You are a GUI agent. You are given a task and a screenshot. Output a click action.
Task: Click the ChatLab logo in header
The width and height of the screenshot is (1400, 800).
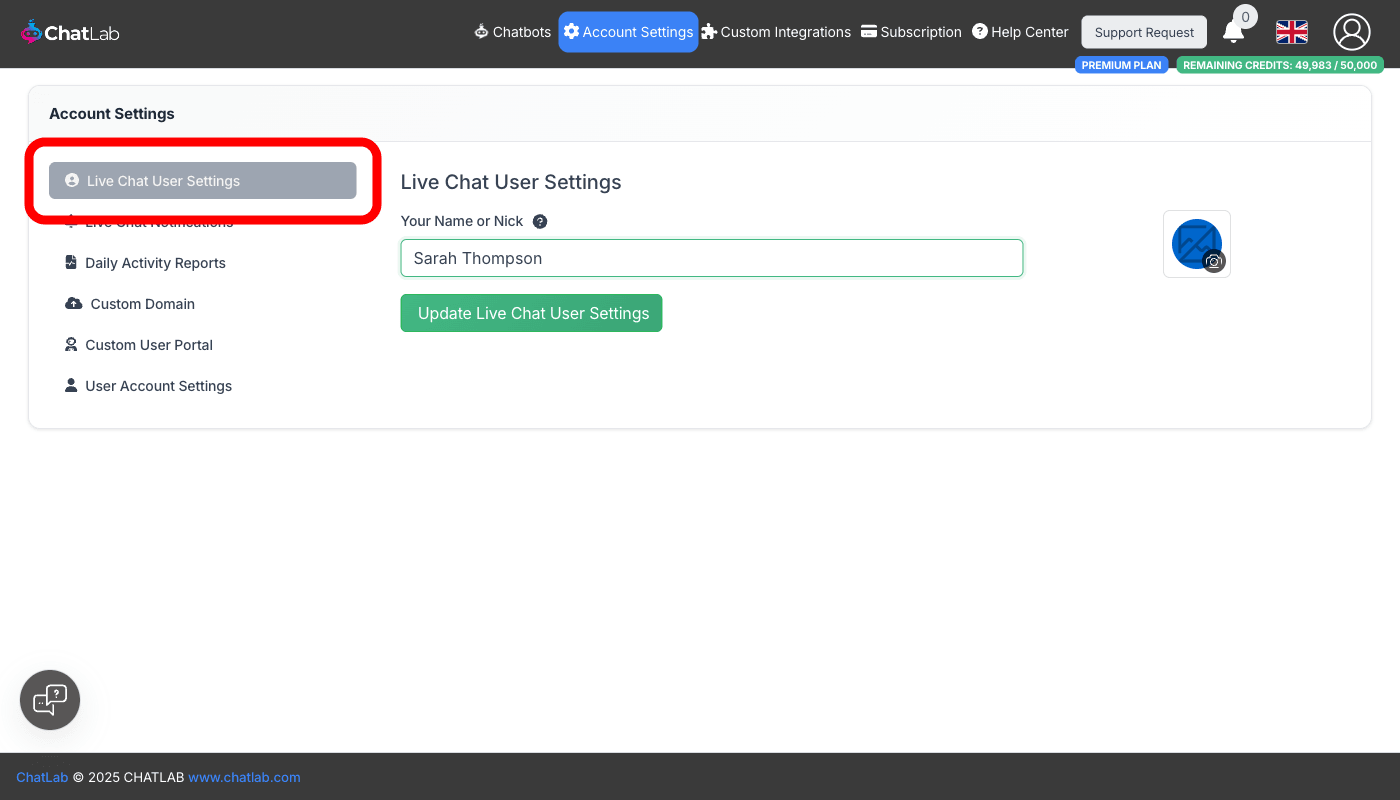(x=70, y=33)
